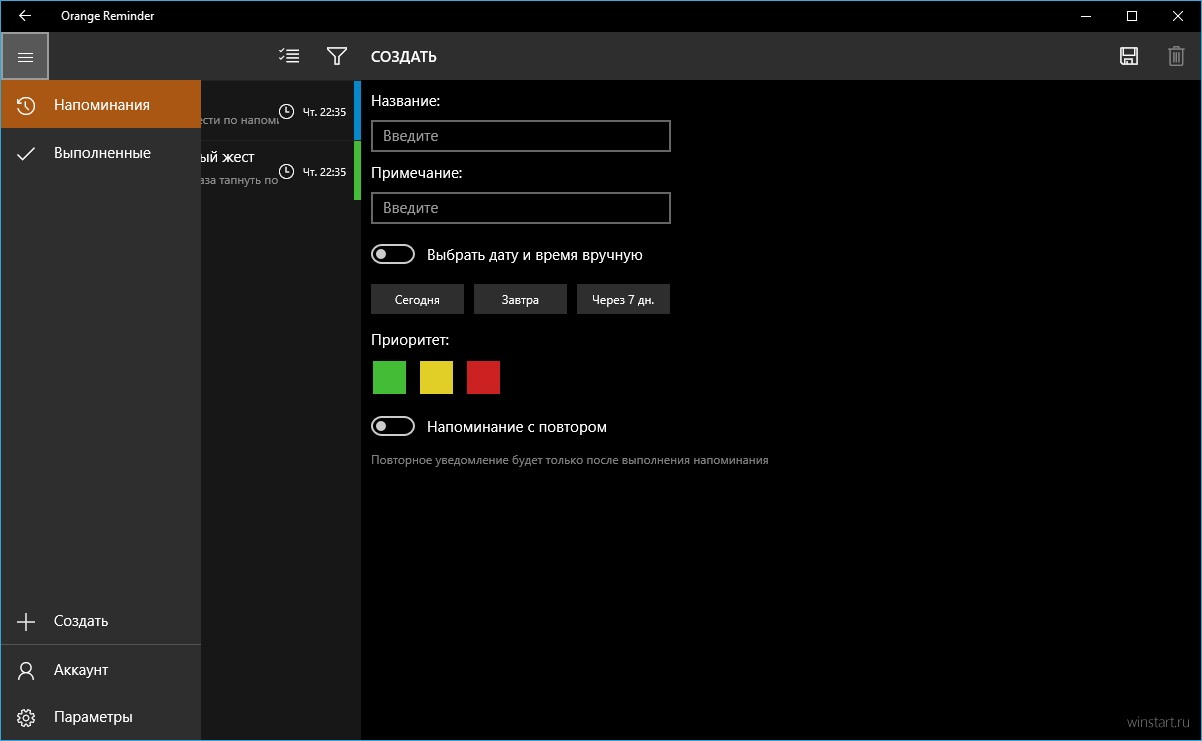Collapse the hamburger navigation menu
This screenshot has width=1202, height=741.
pyautogui.click(x=25, y=57)
